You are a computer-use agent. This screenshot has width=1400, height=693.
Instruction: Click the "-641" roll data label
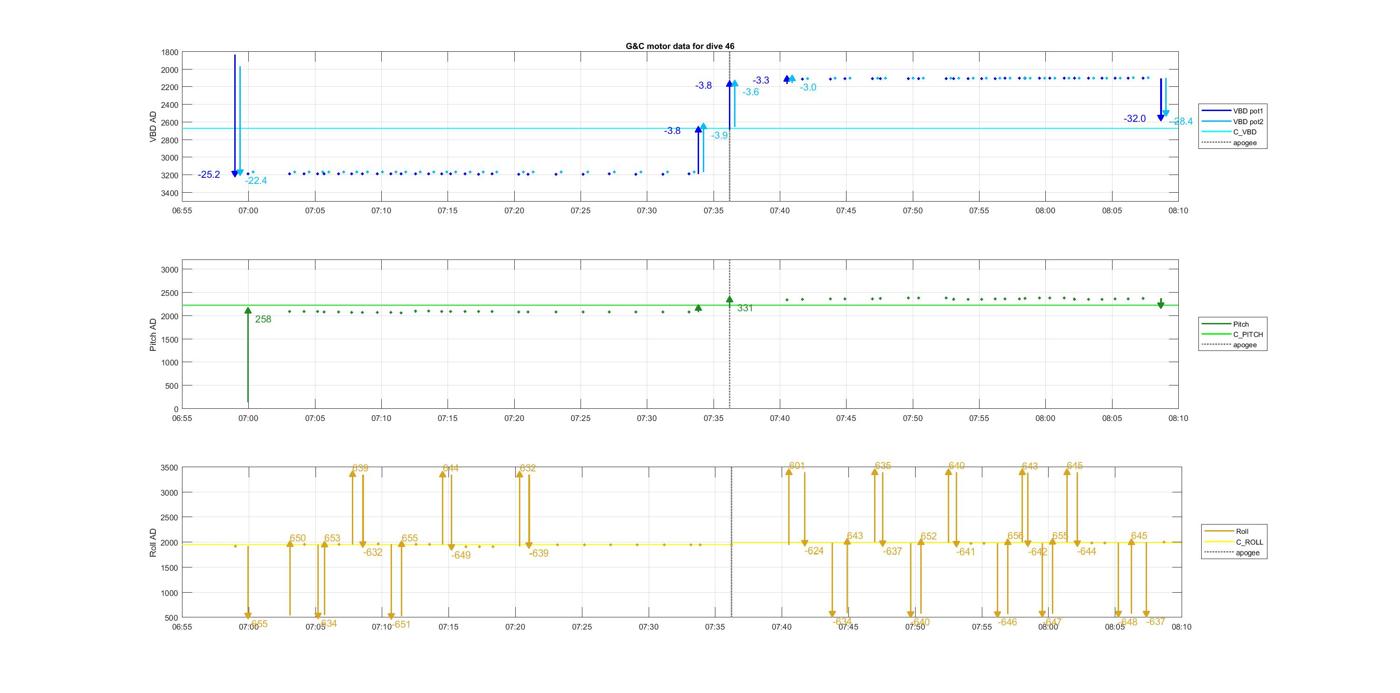966,552
